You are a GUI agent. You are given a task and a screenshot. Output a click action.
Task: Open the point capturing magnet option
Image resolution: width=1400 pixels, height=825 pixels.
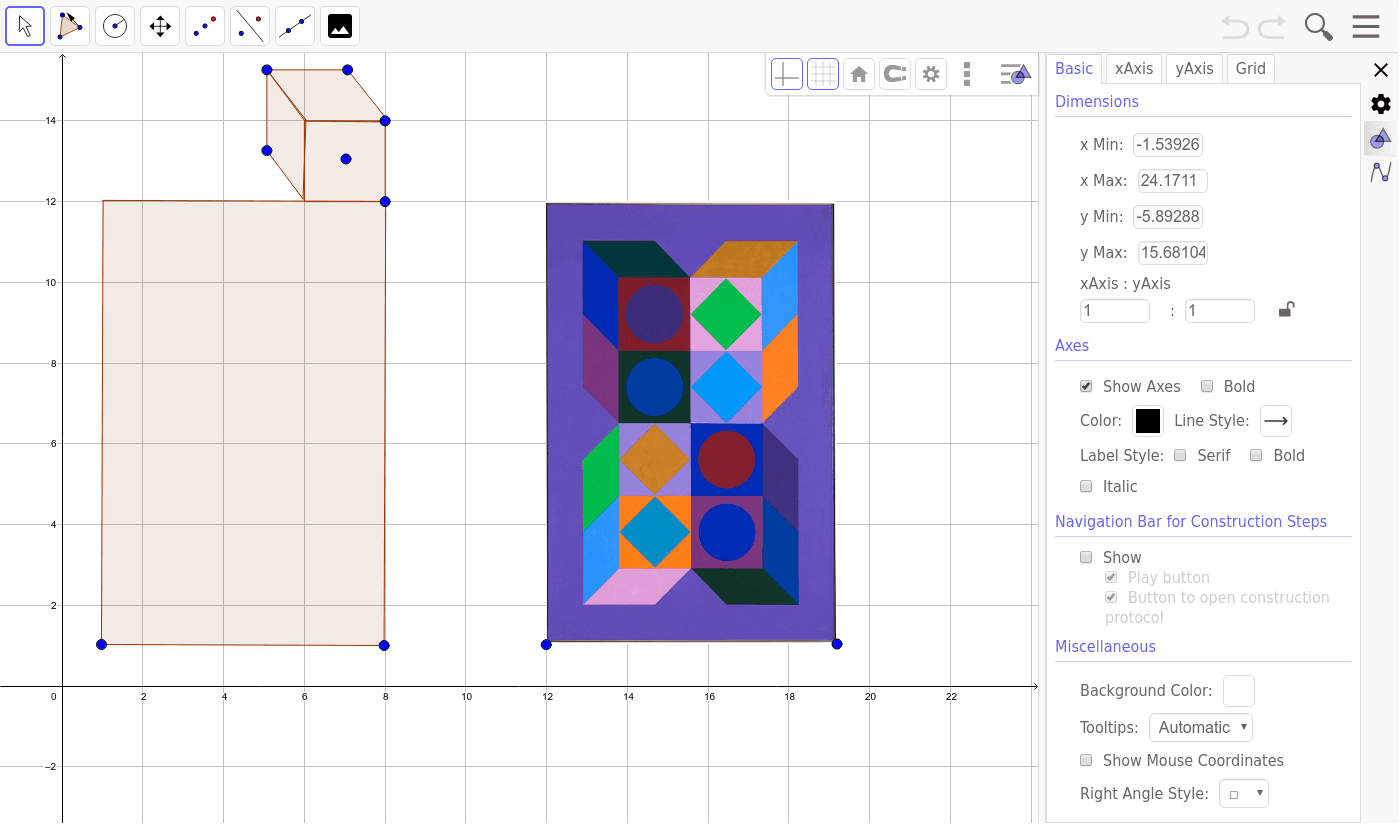895,74
